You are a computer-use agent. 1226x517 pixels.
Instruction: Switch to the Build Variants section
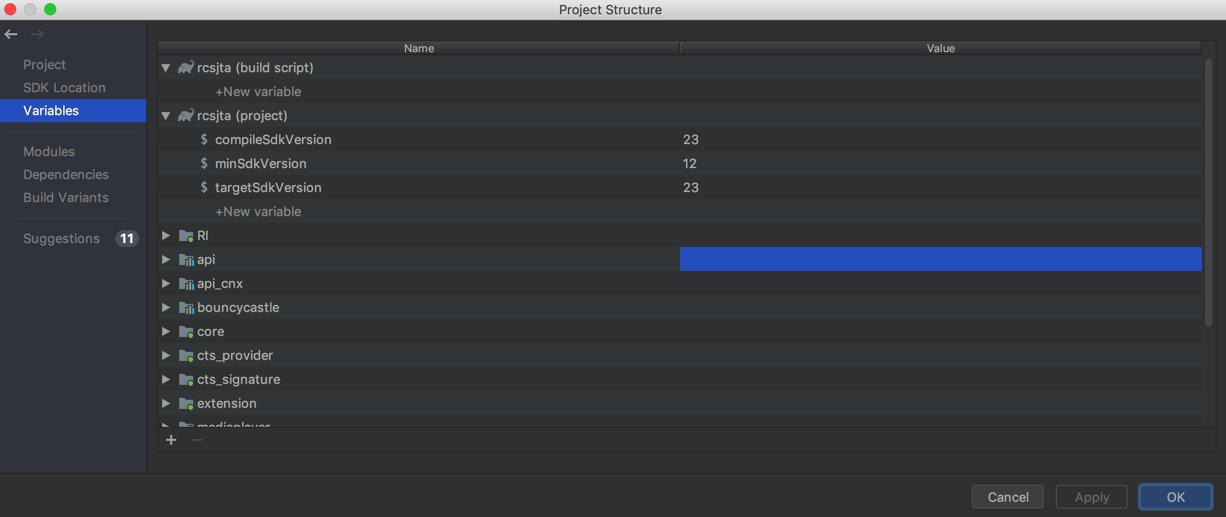[66, 197]
